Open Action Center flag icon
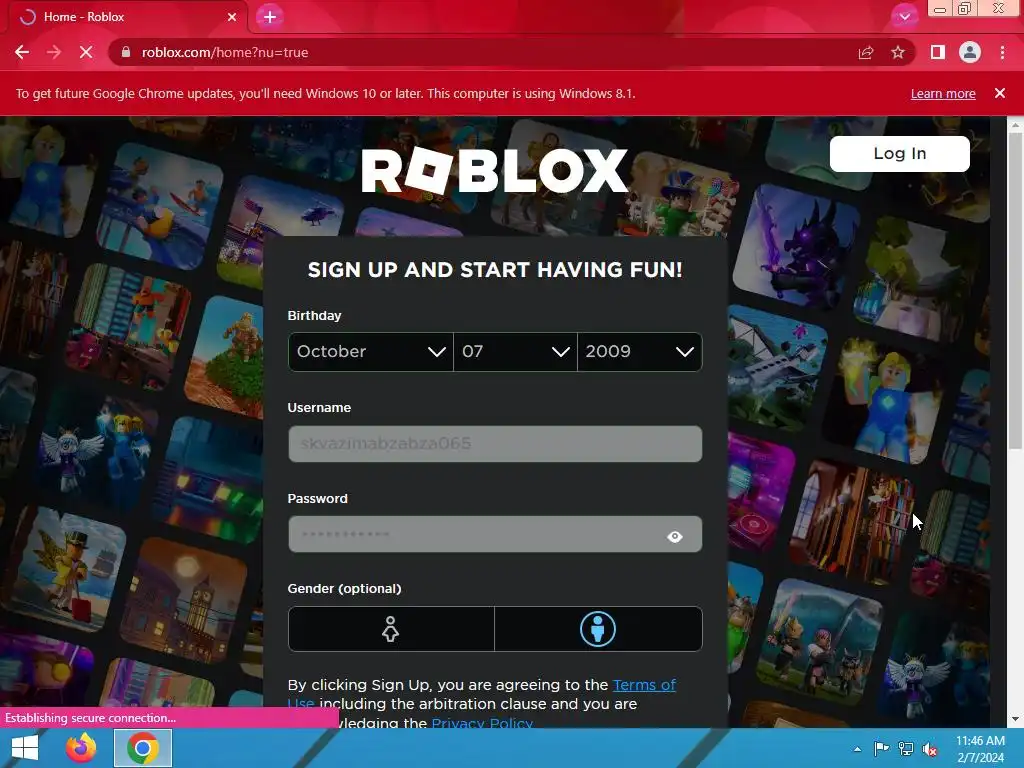Screen dimensions: 1024x768 [881, 749]
